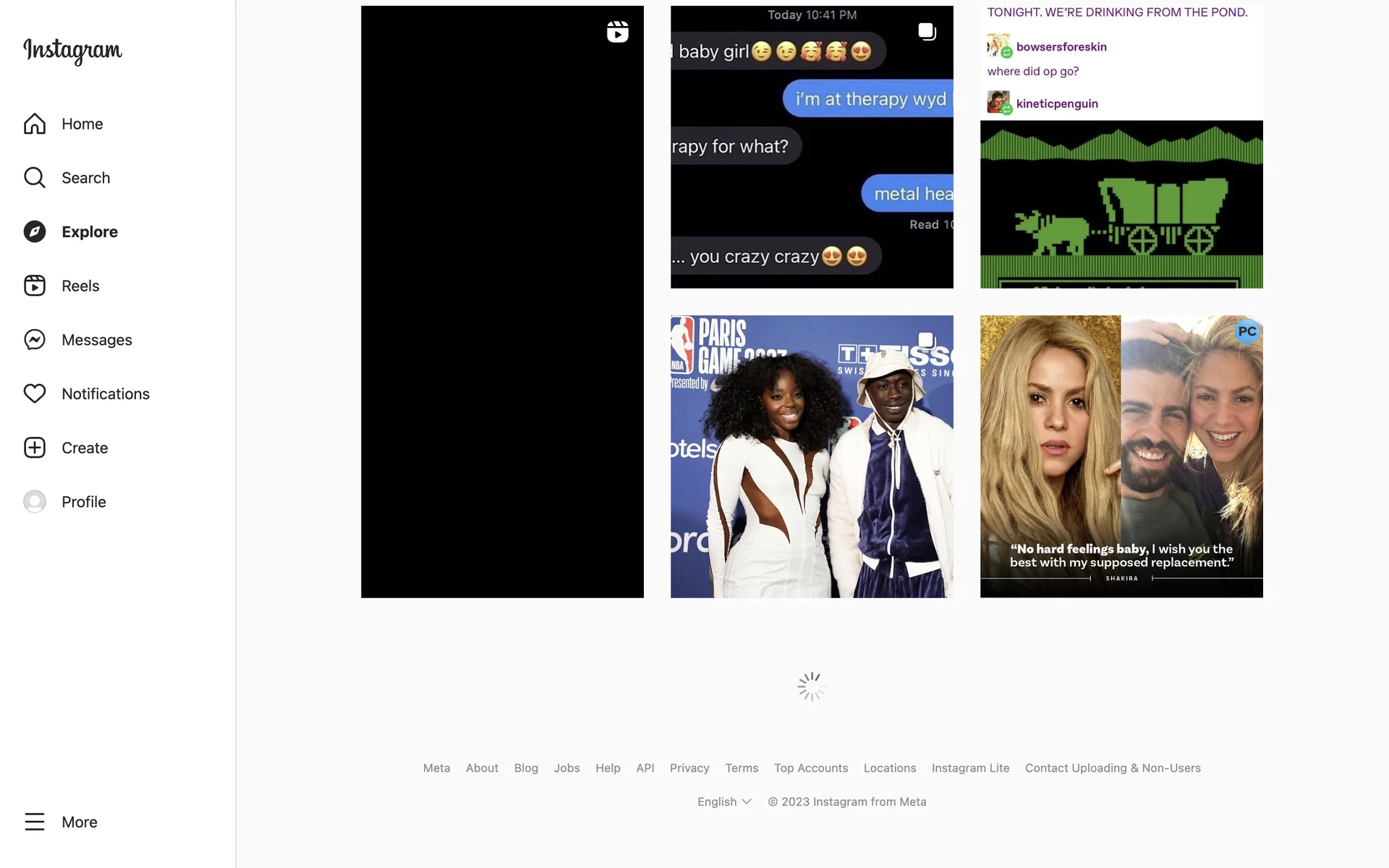
Task: Open the text message carousel post
Action: [812, 147]
